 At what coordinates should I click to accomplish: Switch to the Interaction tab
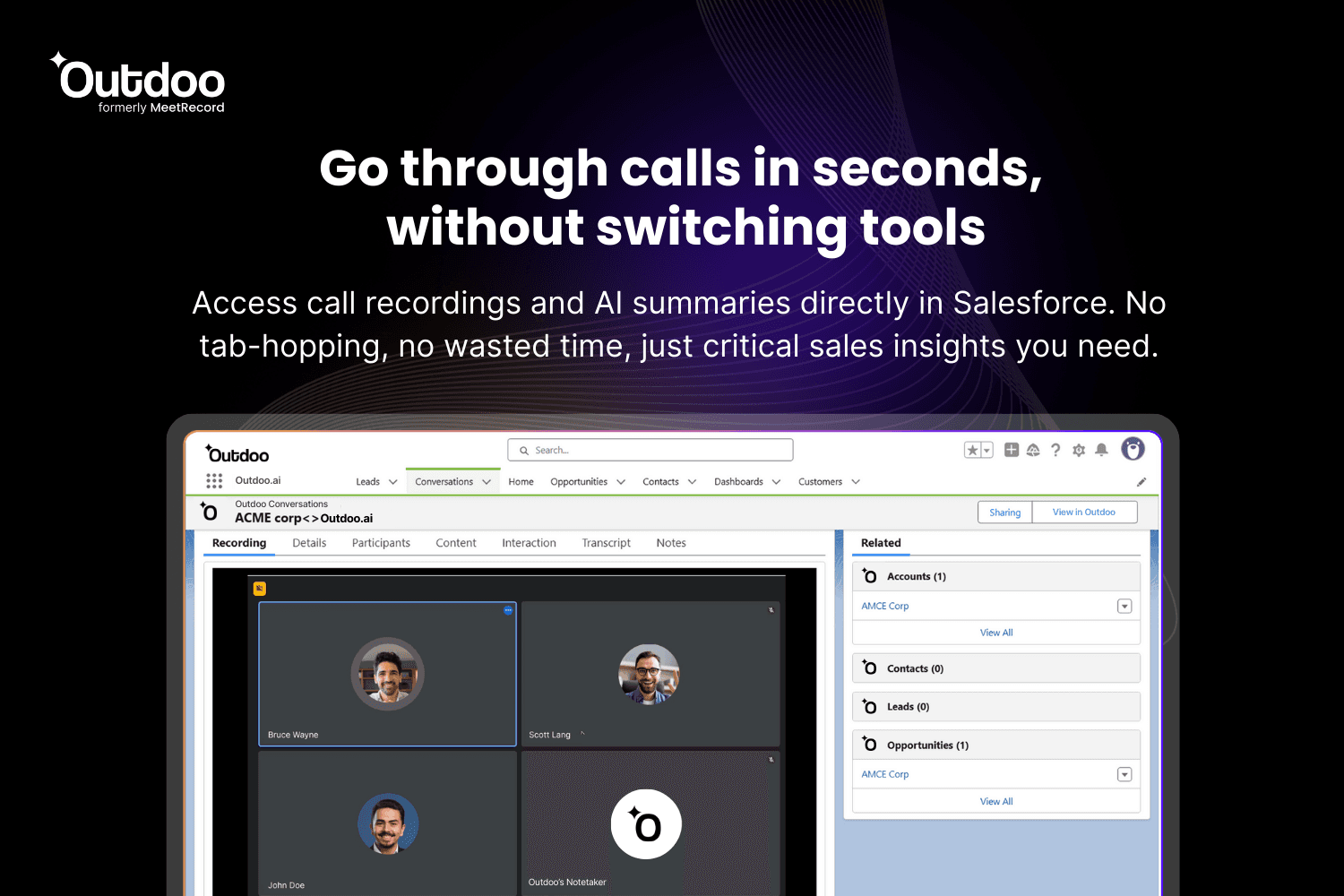click(x=529, y=543)
